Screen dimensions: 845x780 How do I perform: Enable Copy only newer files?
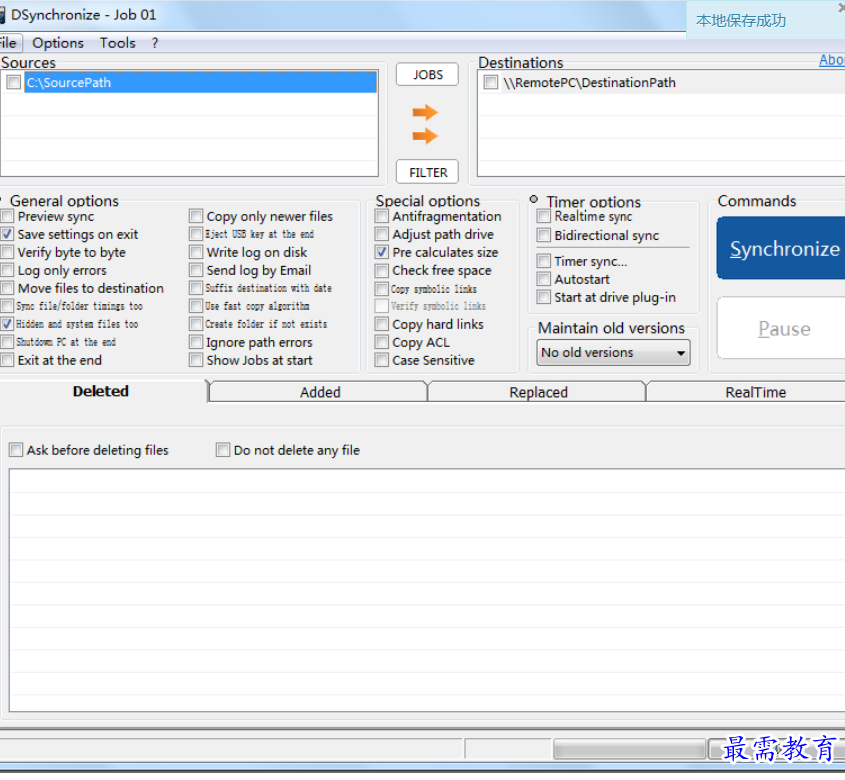pos(196,216)
